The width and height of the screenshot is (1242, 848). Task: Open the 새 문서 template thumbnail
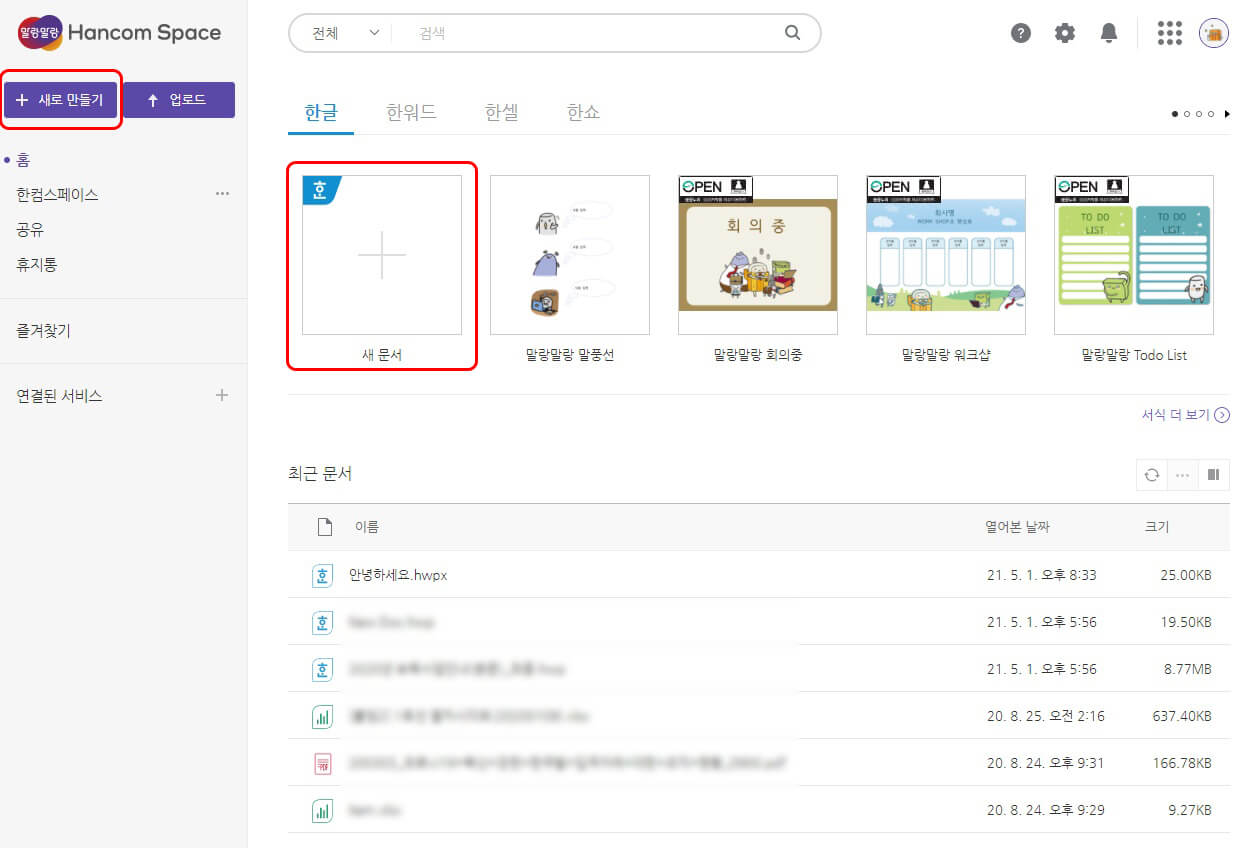(x=381, y=255)
